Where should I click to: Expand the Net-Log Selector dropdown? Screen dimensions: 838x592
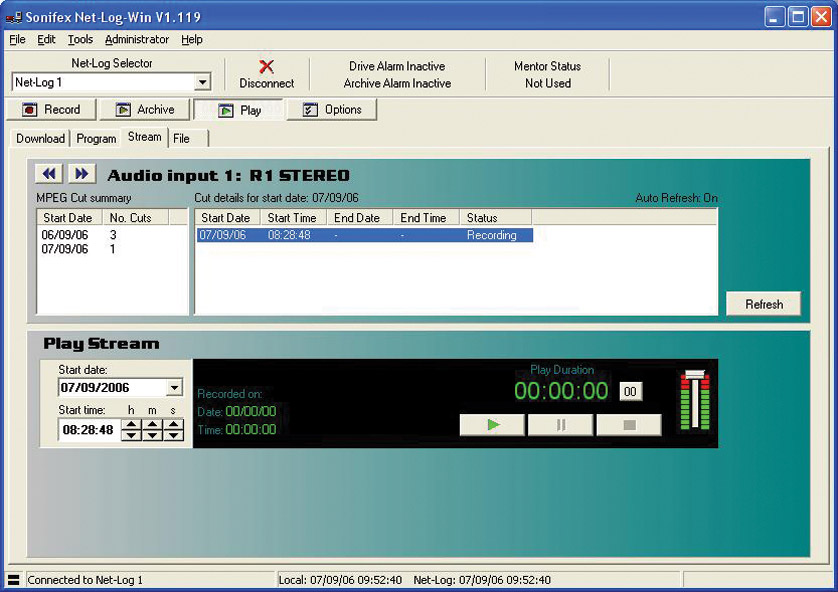(202, 83)
